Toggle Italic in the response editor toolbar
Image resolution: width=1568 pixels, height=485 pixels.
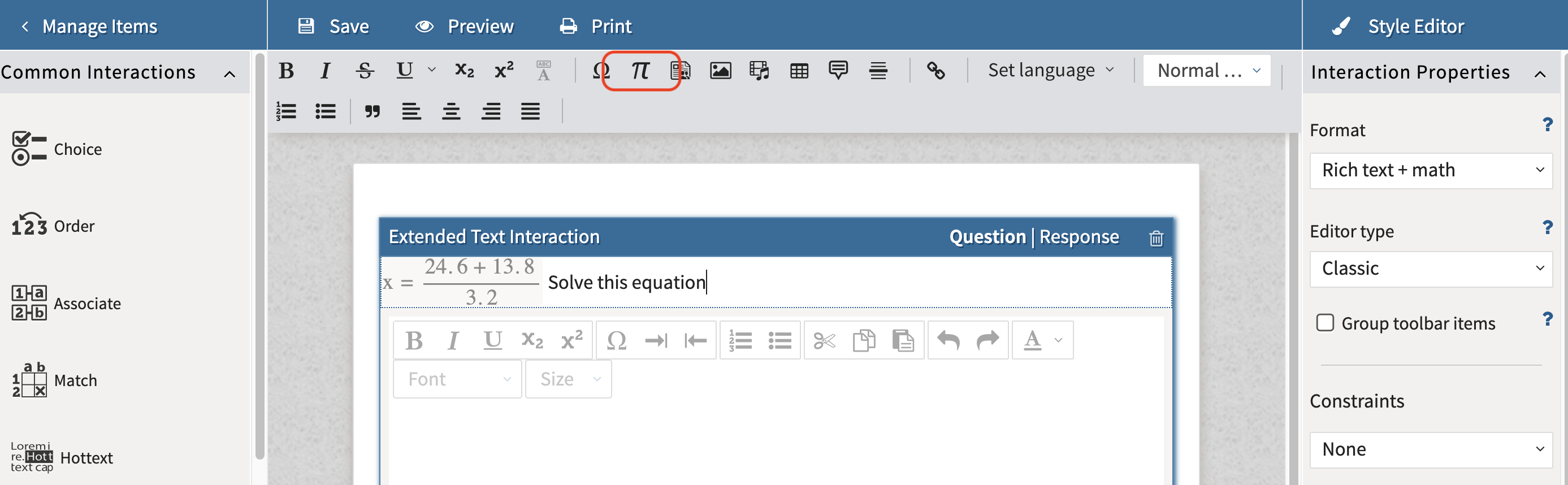tap(453, 340)
